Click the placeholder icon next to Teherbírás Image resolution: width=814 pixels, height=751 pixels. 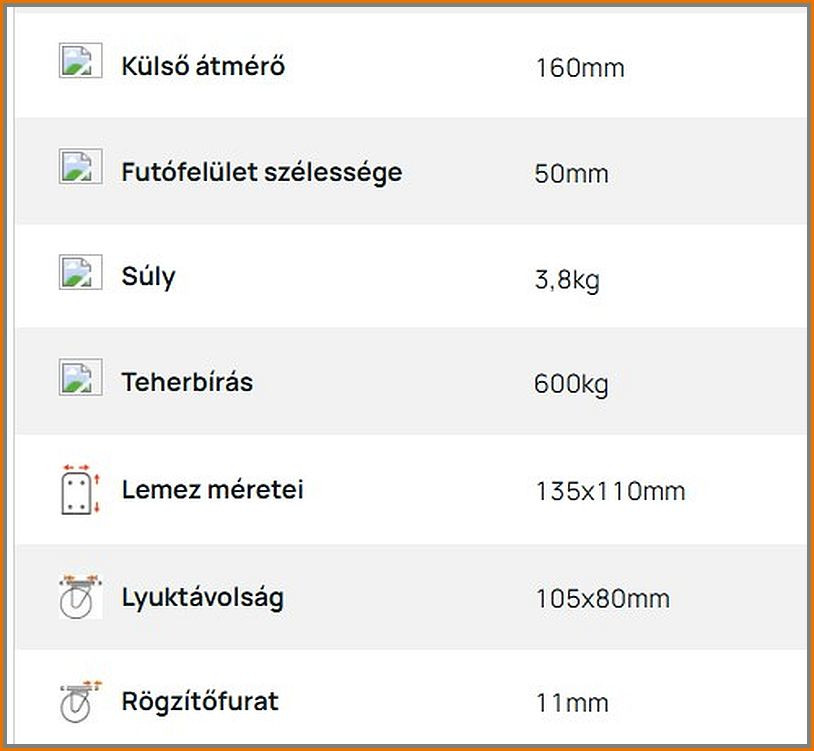click(80, 377)
